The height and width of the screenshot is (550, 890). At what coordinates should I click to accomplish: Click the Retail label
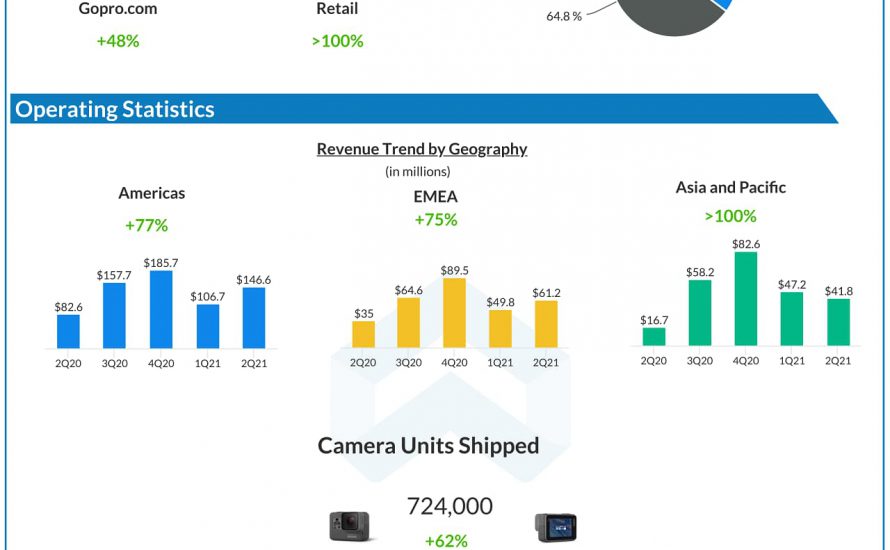336,9
